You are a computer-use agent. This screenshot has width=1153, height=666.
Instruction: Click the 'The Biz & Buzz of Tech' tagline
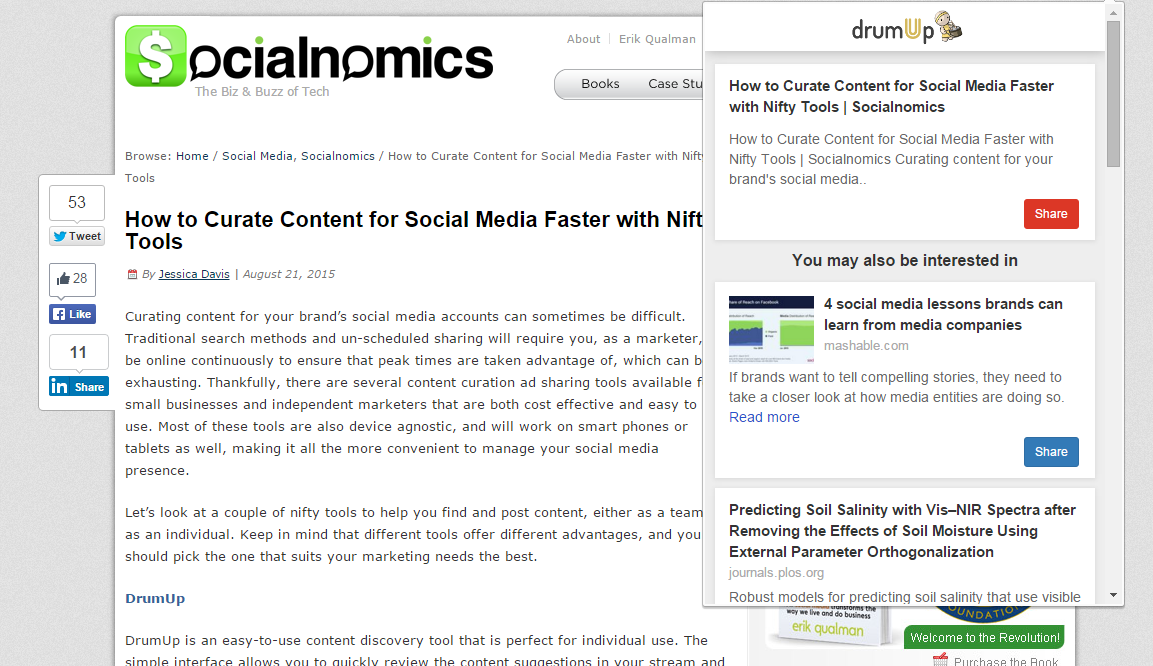(x=262, y=92)
